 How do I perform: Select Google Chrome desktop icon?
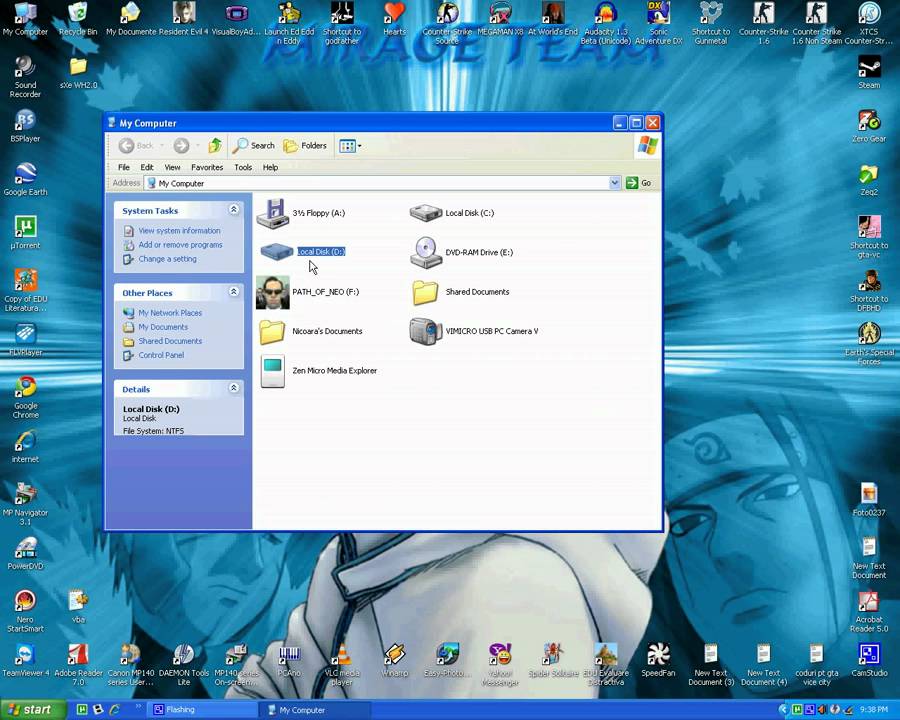26,397
